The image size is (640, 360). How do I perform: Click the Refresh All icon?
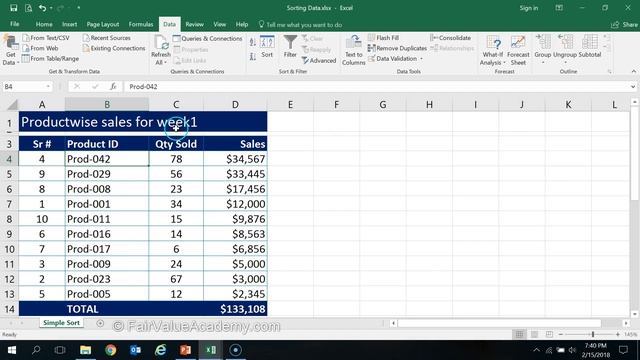(x=161, y=42)
